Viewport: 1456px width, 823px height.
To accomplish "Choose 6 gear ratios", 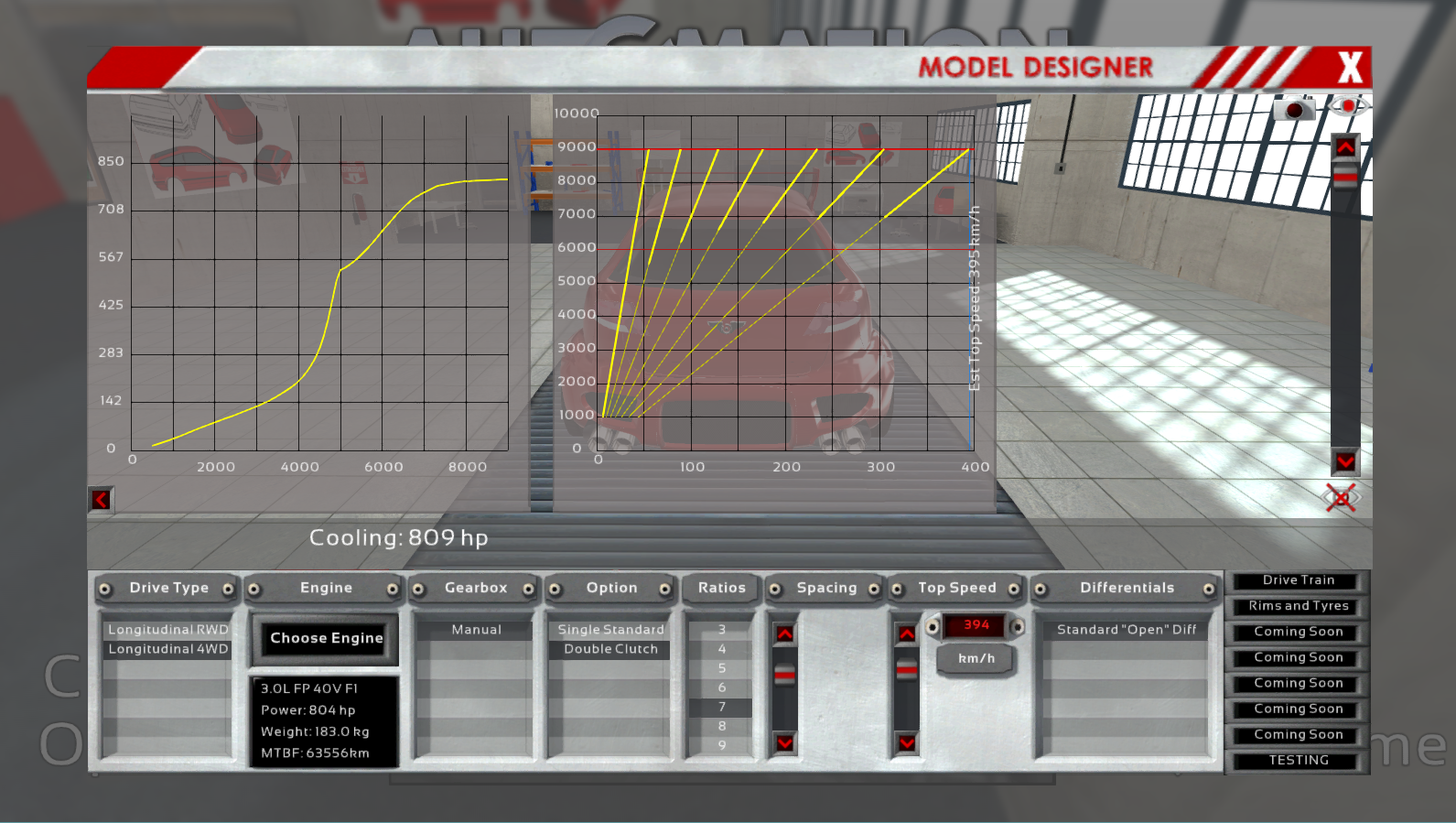I will coord(721,688).
